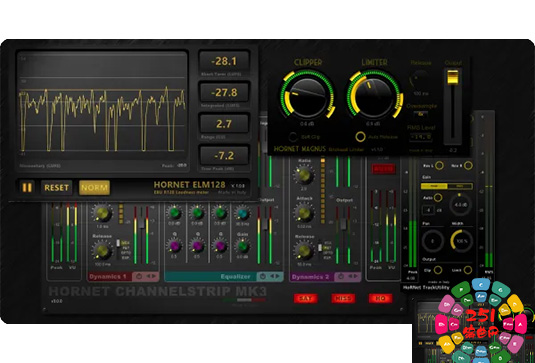Toggle the SAT button on ChannelStrip
The width and height of the screenshot is (535, 363).
click(305, 299)
